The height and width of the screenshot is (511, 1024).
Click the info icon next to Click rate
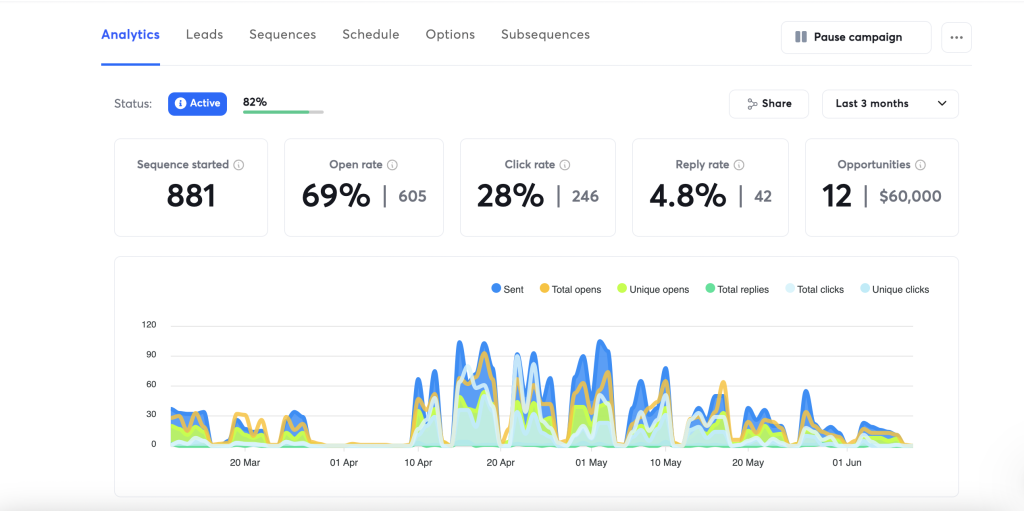click(x=565, y=165)
